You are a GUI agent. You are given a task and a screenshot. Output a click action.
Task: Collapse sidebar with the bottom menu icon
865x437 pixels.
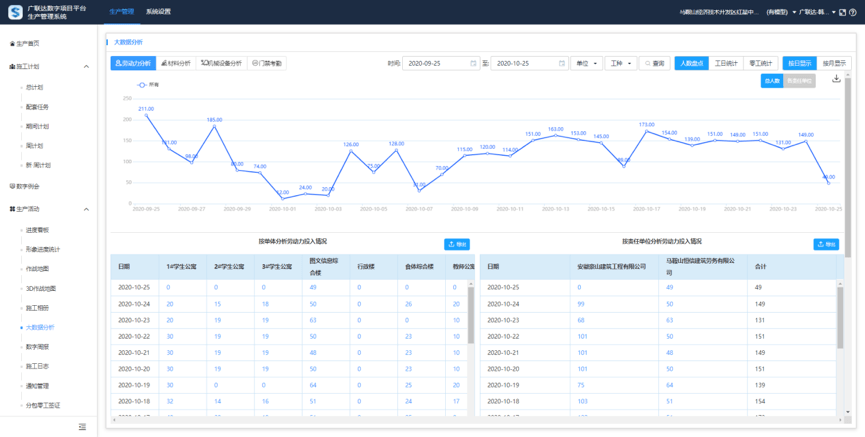(x=82, y=427)
